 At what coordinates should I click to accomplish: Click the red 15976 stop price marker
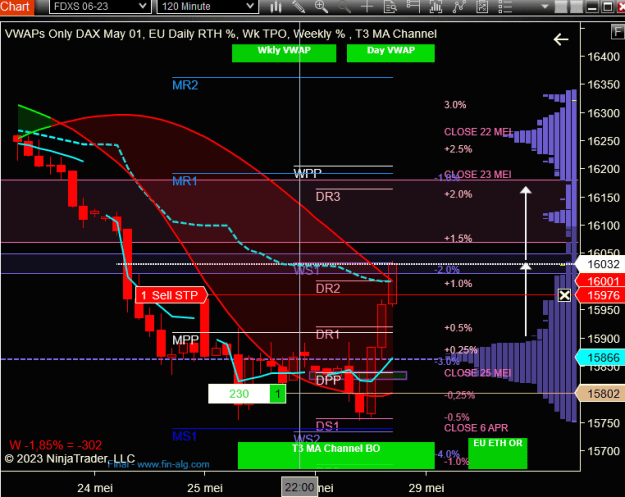tap(601, 295)
